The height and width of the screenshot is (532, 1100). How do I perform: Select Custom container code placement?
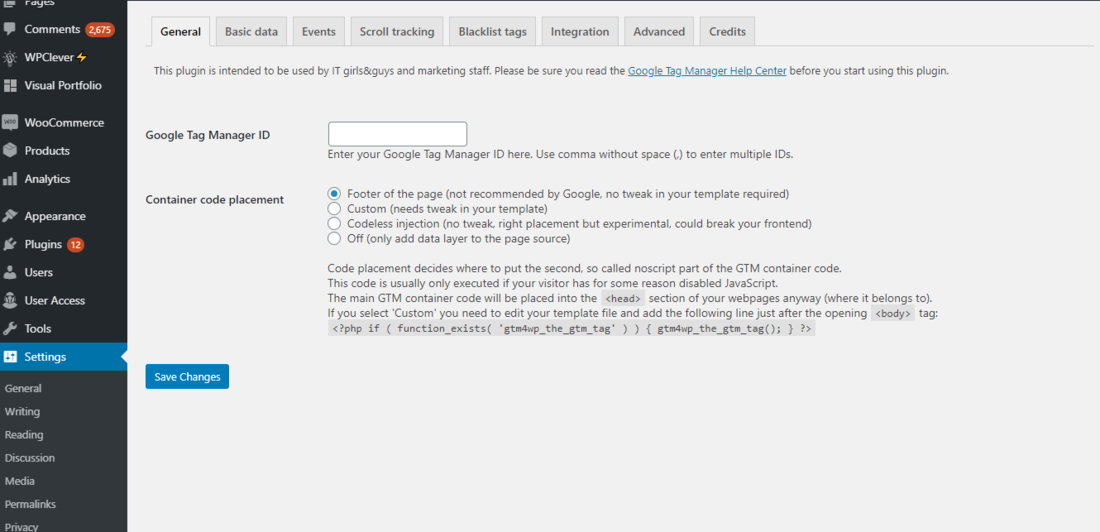click(335, 208)
